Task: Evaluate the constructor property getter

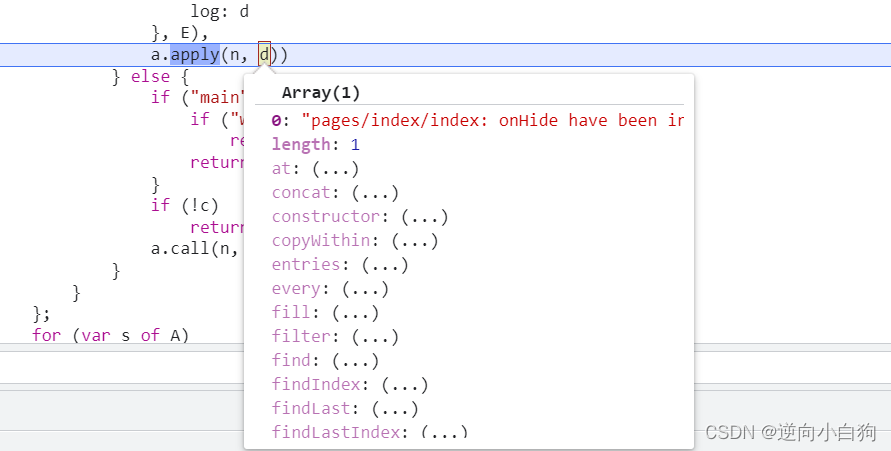Action: (x=424, y=216)
